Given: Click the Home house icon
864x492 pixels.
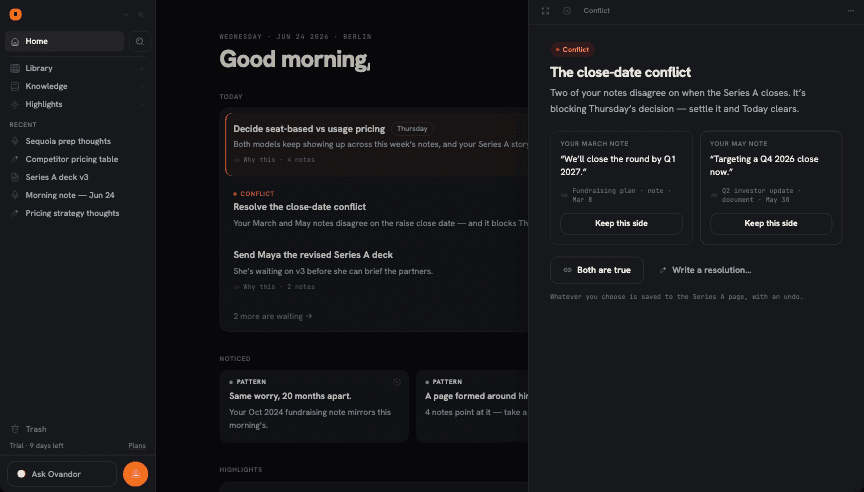Looking at the screenshot, I should coord(15,41).
